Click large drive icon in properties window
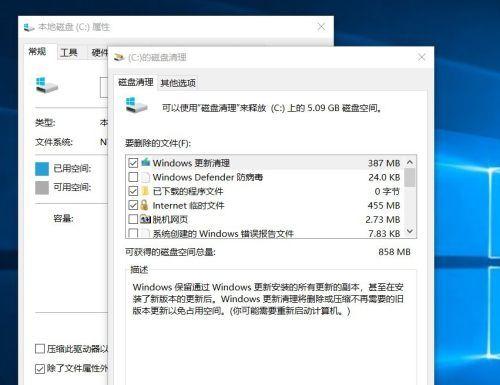500x385 pixels. click(46, 85)
